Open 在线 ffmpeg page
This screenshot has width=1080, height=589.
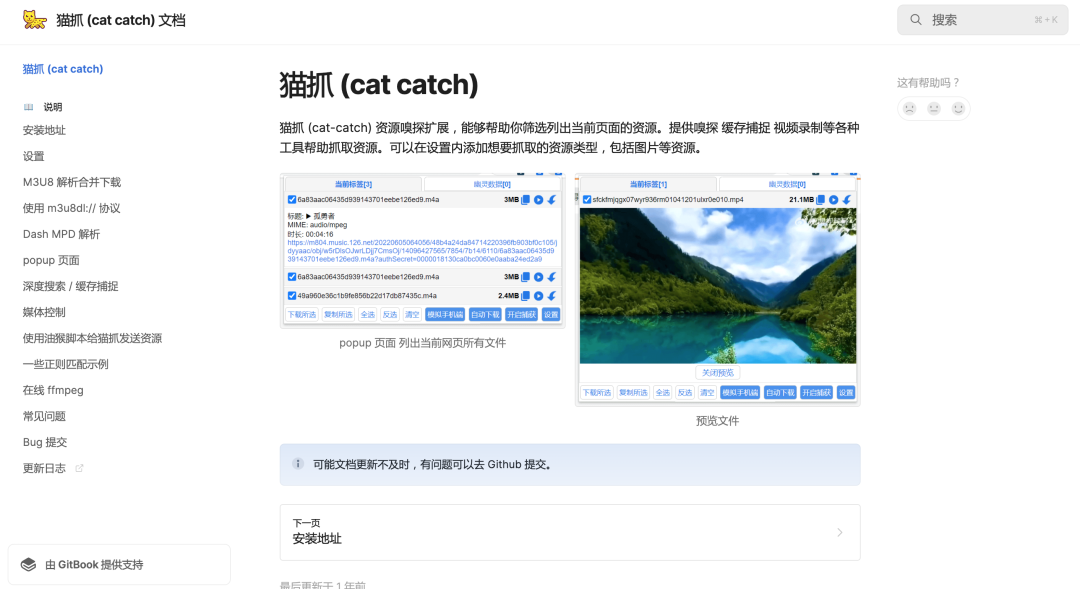[53, 390]
